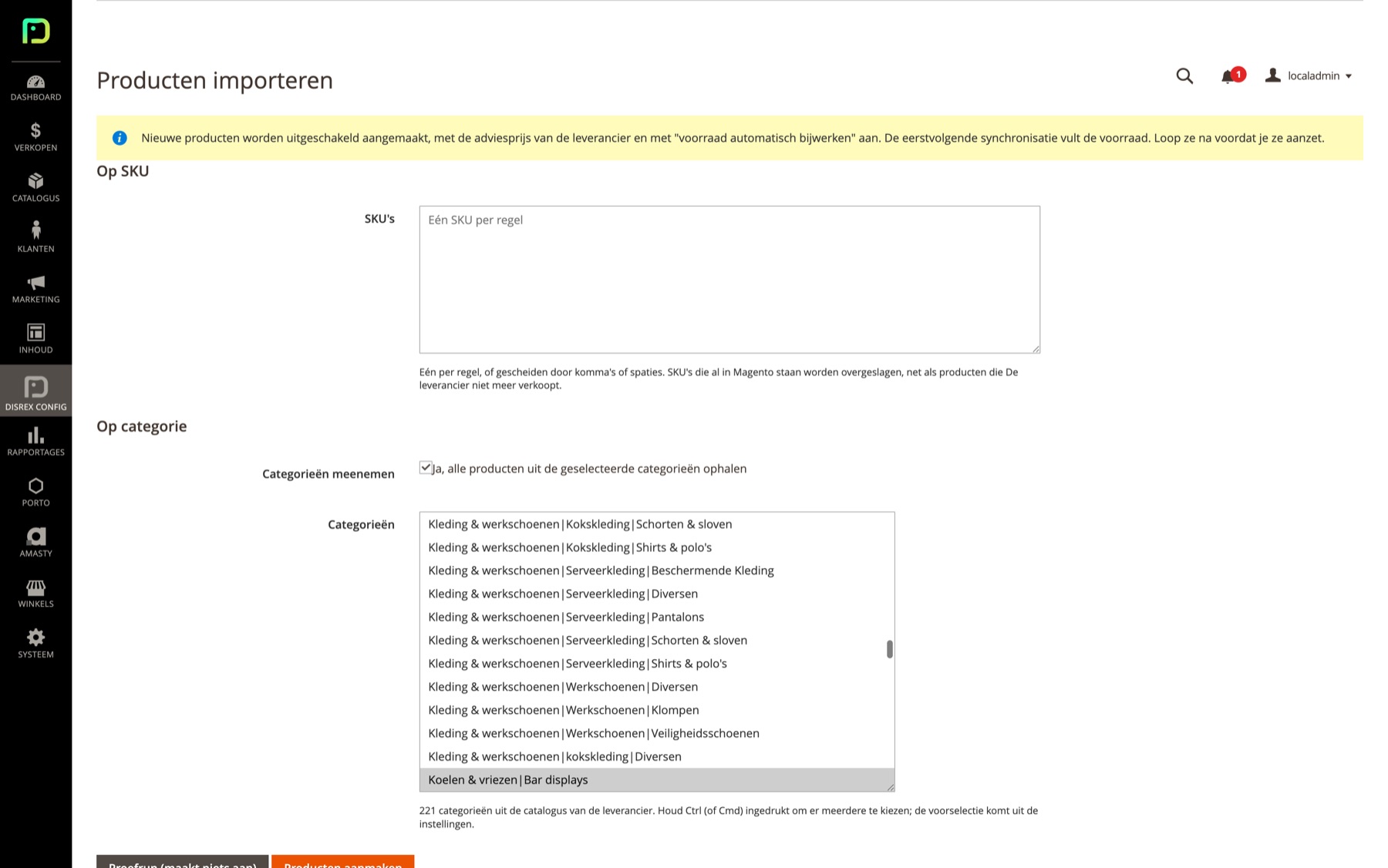This screenshot has width=1388, height=868.
Task: Click the 'Op categorie' section heading
Action: click(x=142, y=426)
